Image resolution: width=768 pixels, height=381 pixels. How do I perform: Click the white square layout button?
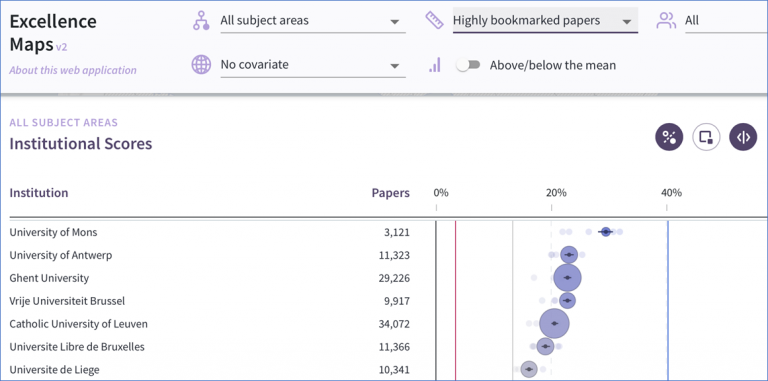point(706,137)
